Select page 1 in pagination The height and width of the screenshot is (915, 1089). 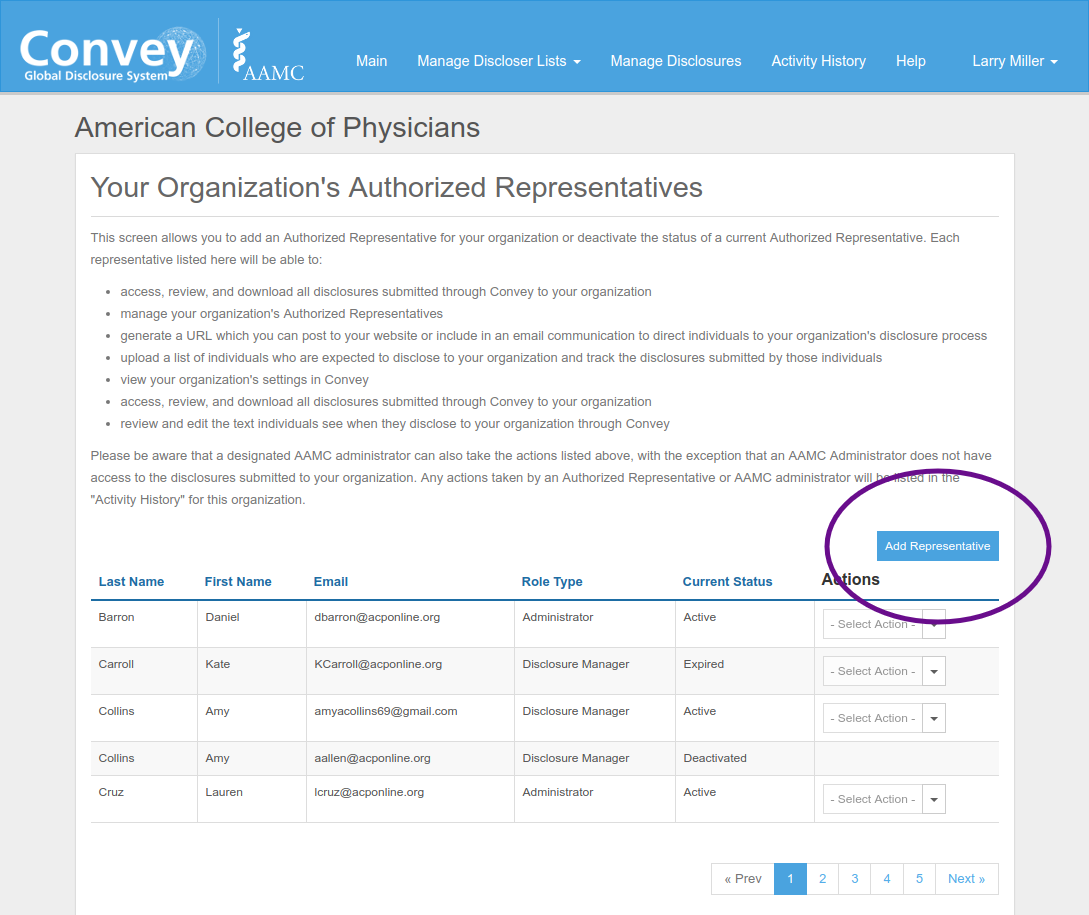click(x=790, y=879)
